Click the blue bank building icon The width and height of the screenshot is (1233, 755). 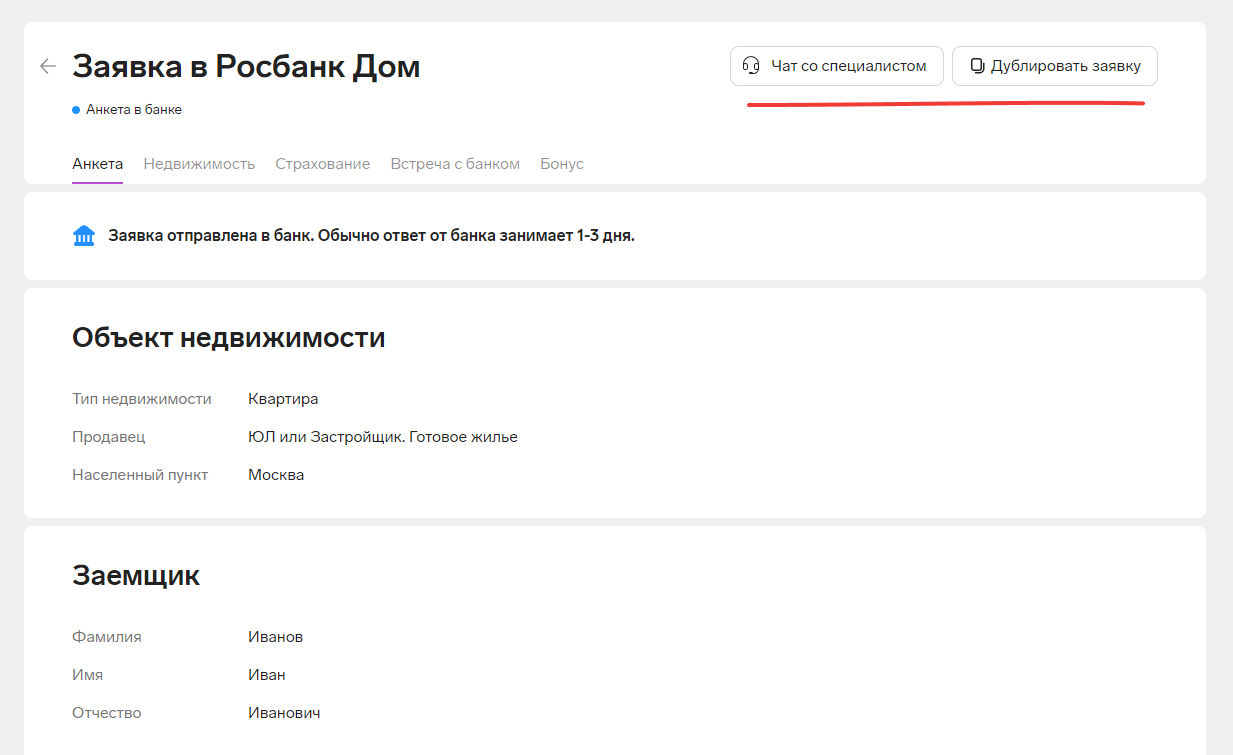tap(84, 236)
